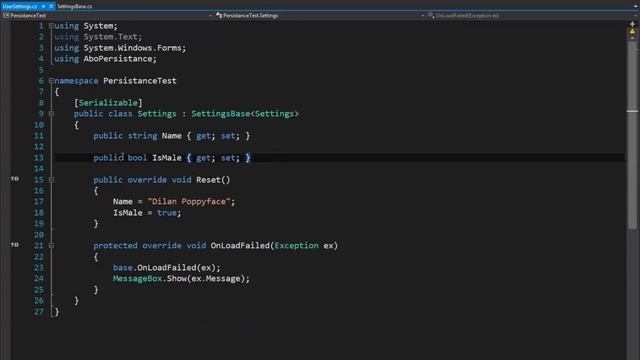
Task: Click line number 27
Action: 39,312
